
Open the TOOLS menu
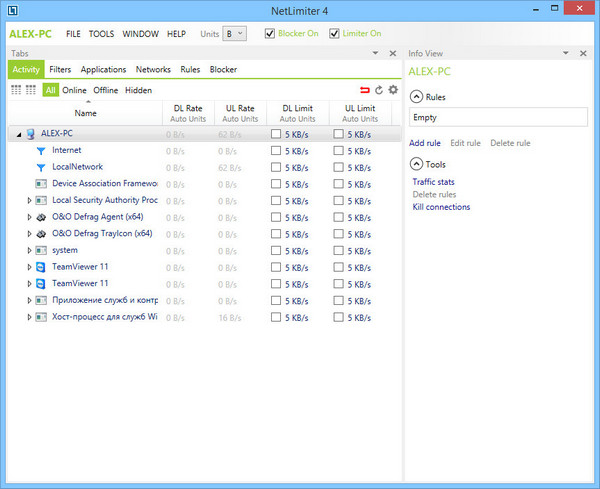click(x=101, y=34)
